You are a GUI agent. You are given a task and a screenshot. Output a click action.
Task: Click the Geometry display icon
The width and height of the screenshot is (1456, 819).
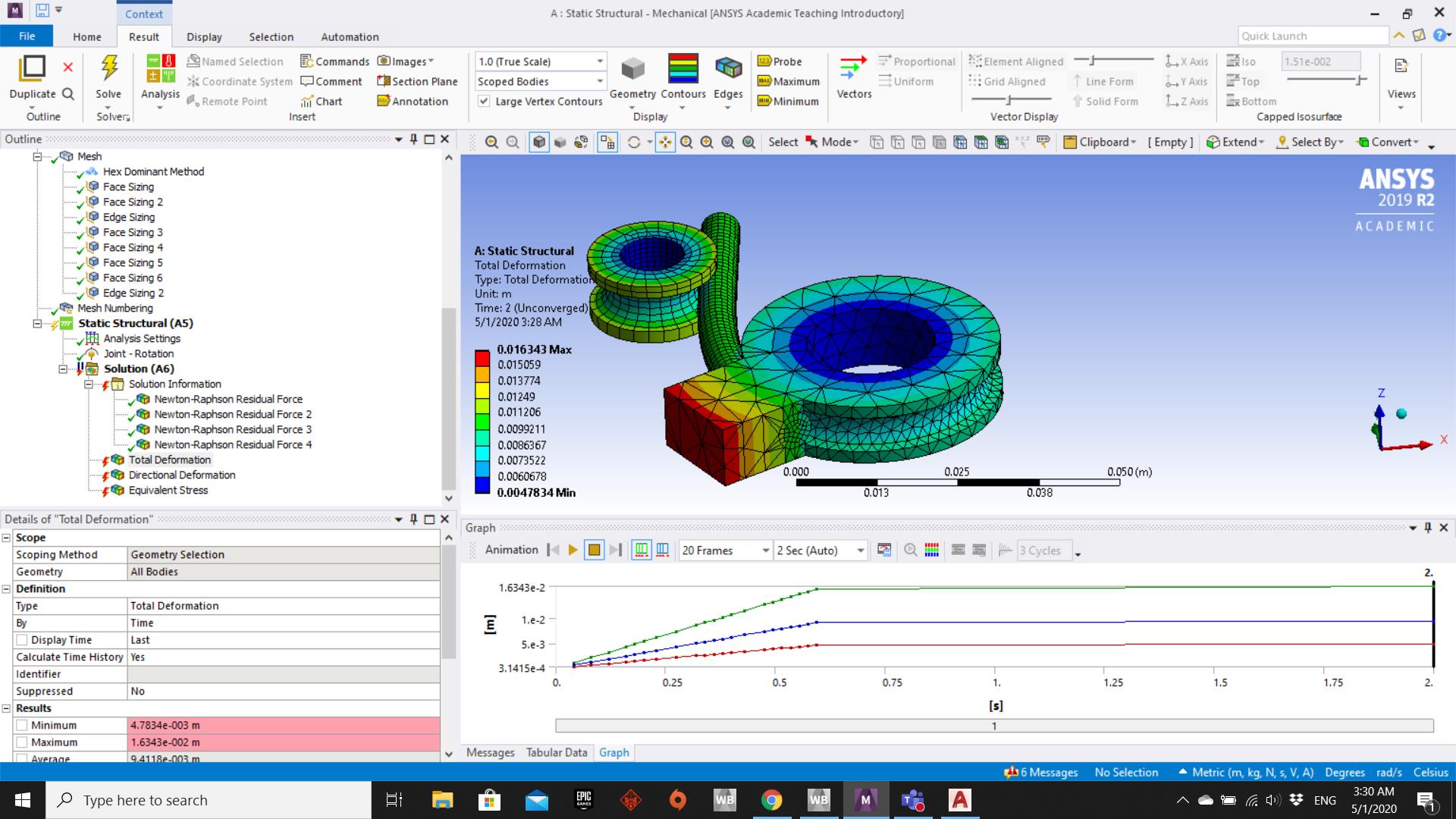pos(632,69)
